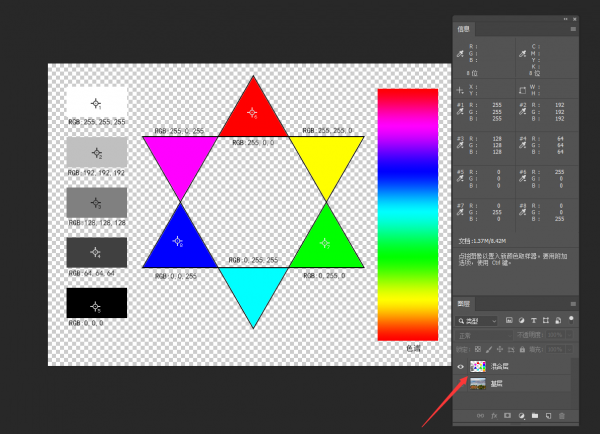Click the create new layer icon

pos(548,414)
